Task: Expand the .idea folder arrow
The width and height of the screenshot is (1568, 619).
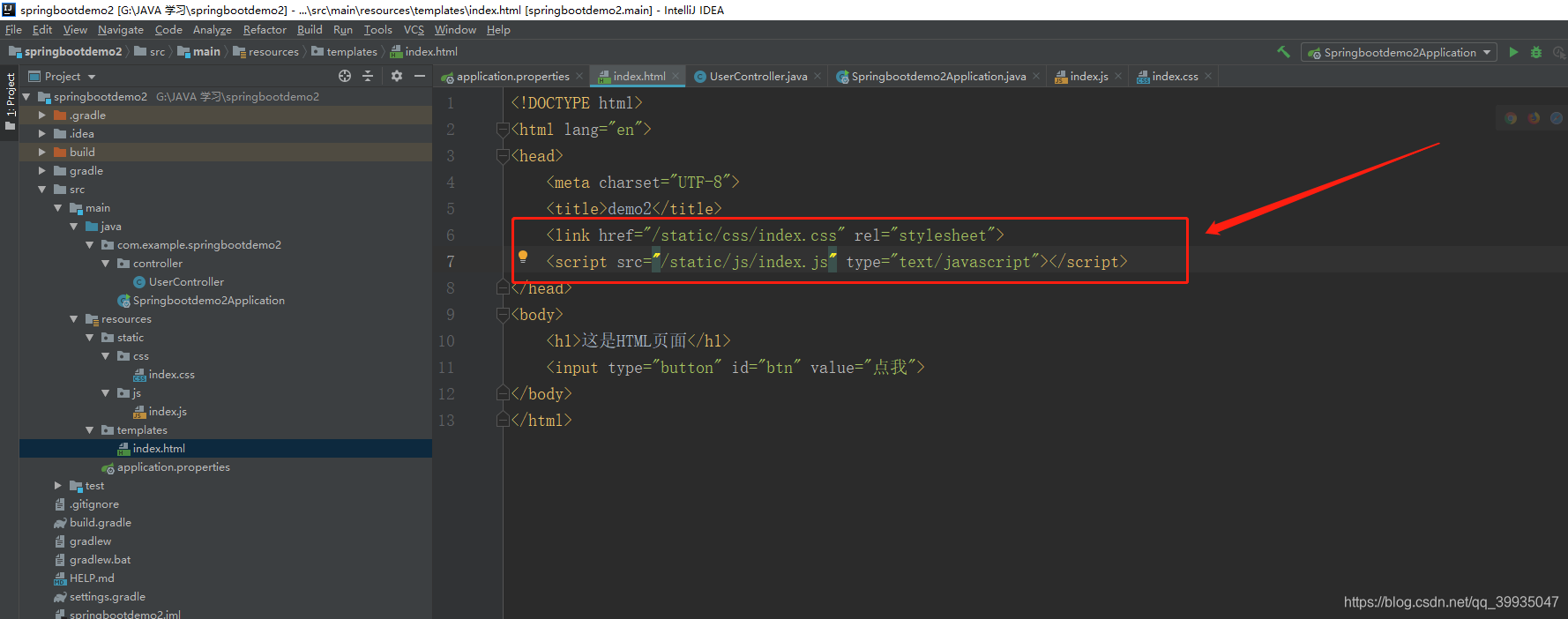Action: pyautogui.click(x=41, y=134)
